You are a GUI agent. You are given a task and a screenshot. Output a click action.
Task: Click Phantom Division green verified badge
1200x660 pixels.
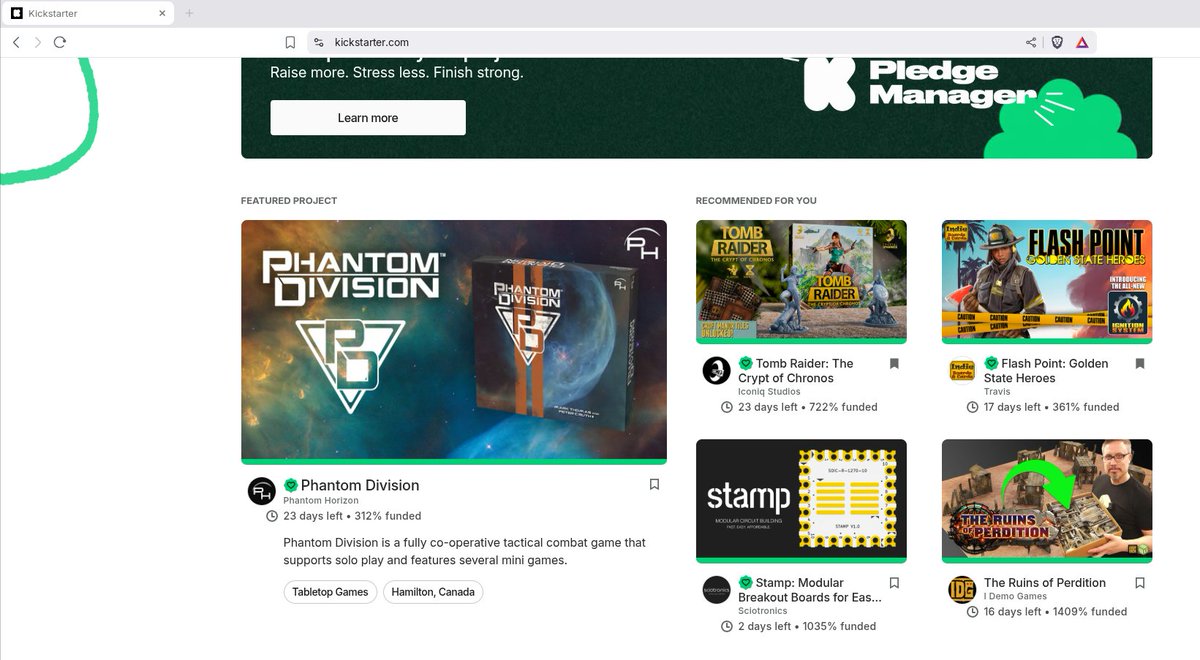point(291,485)
